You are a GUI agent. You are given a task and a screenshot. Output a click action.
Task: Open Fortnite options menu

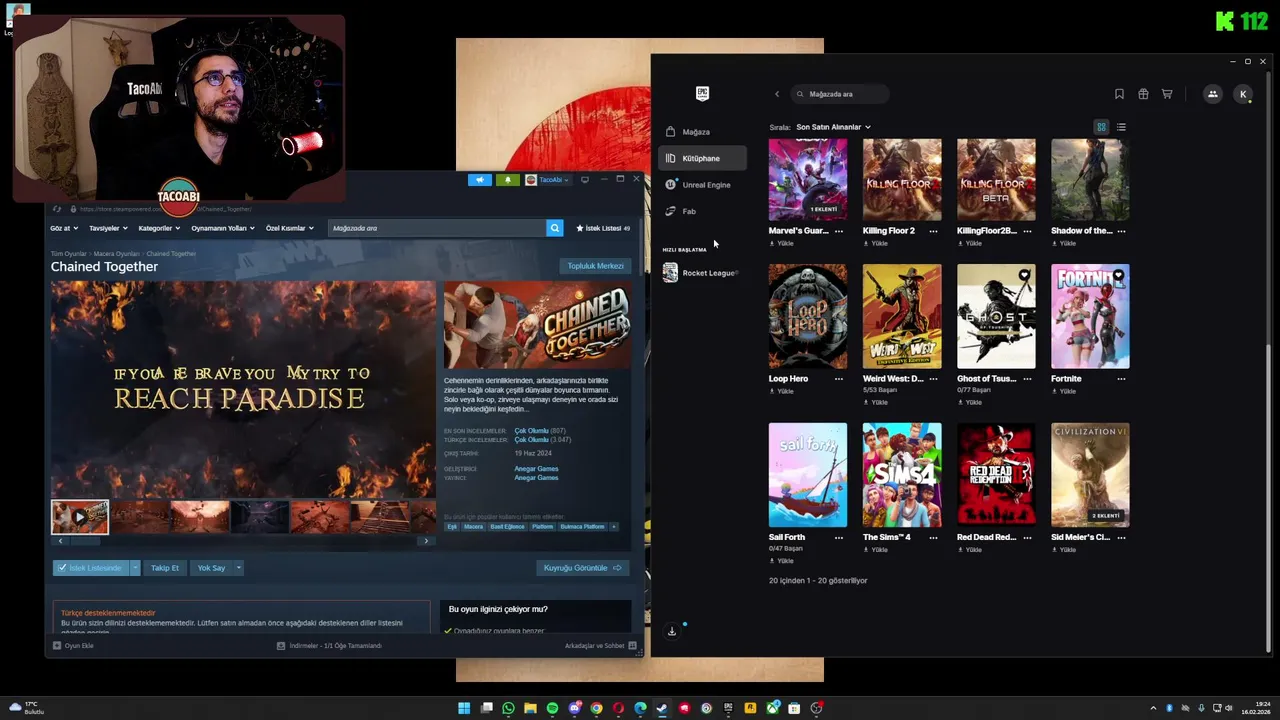click(x=1122, y=379)
